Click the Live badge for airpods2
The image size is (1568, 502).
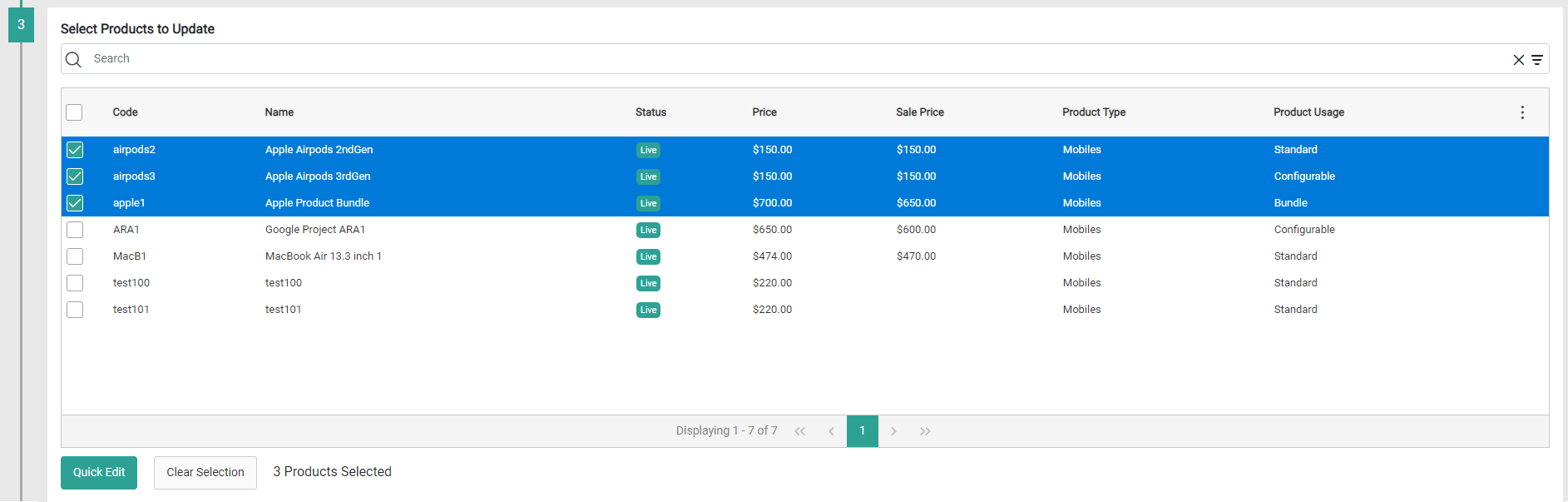tap(648, 151)
